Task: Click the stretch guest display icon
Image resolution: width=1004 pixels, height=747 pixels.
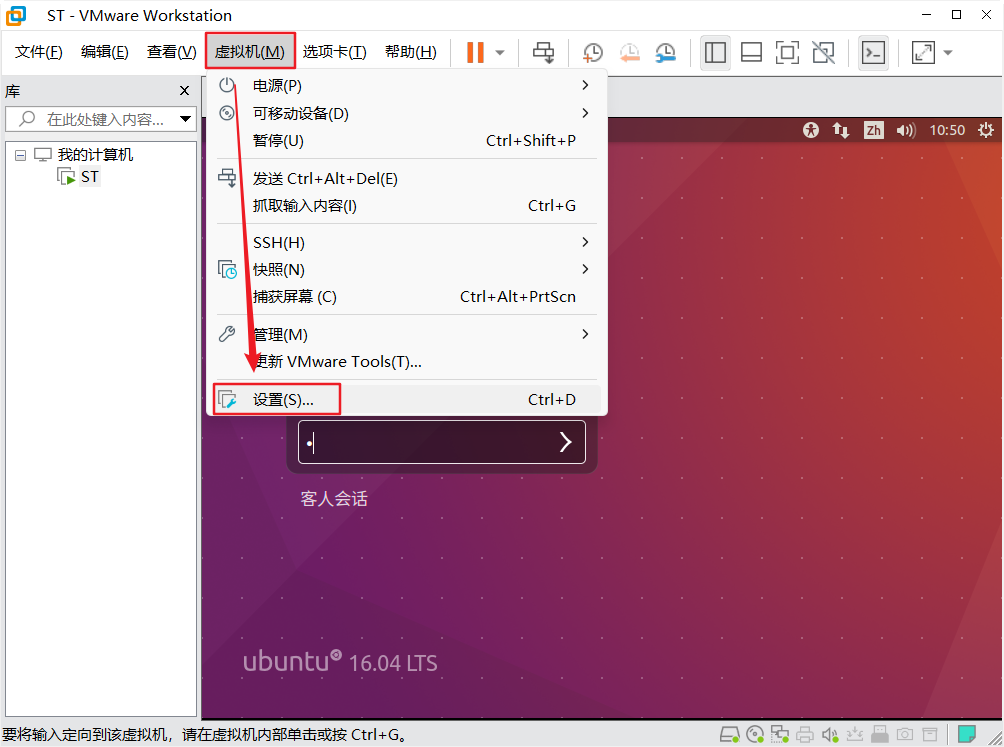Action: coord(923,52)
